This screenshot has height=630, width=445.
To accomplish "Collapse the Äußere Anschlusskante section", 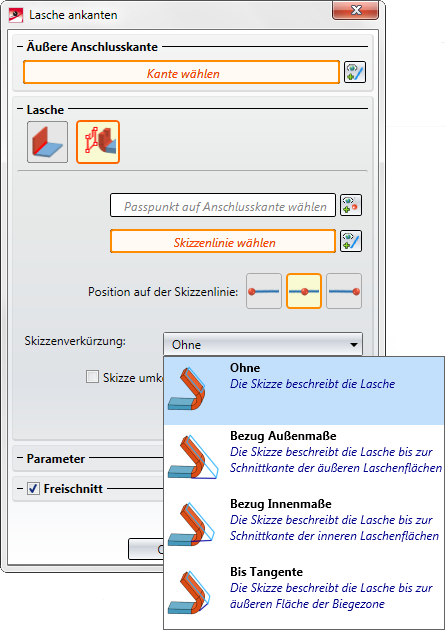I will (20, 47).
